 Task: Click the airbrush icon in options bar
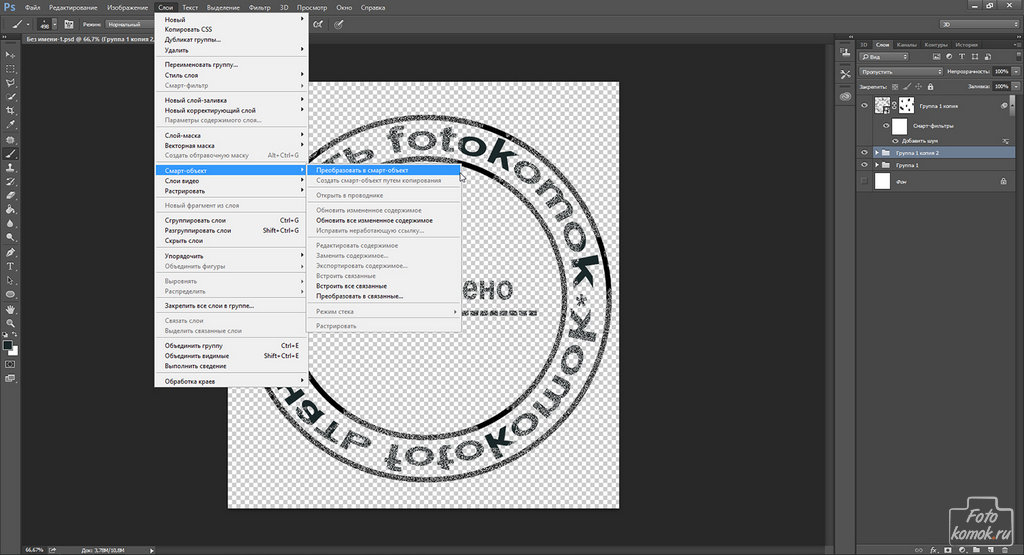pos(317,24)
